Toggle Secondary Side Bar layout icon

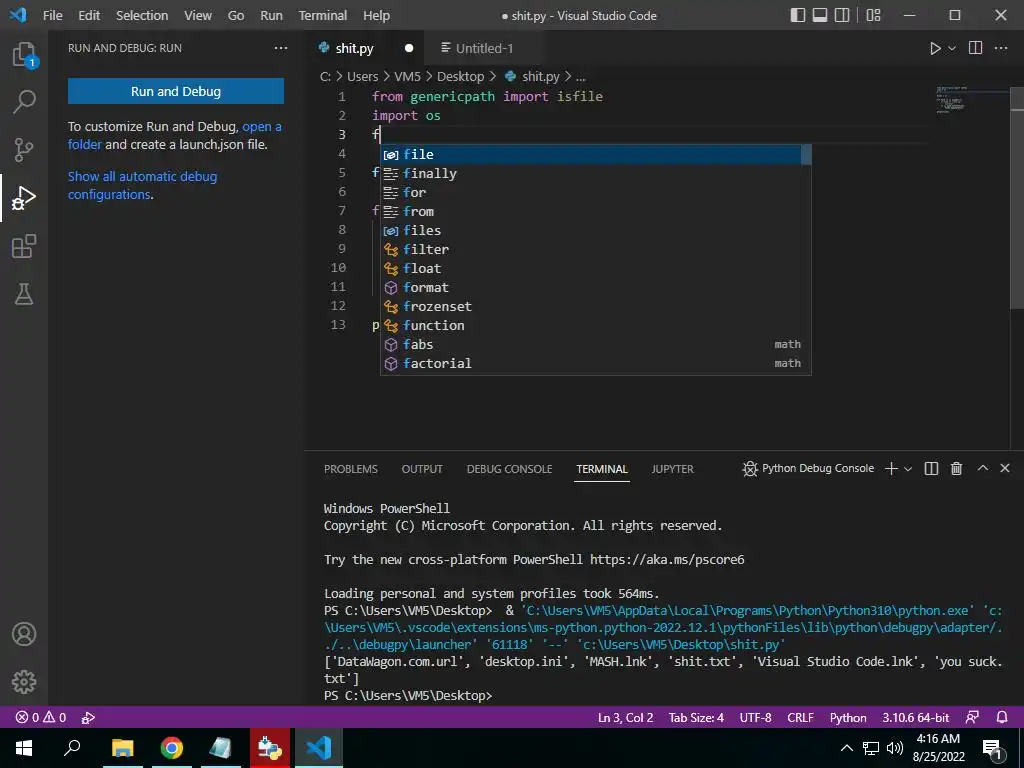(x=842, y=15)
